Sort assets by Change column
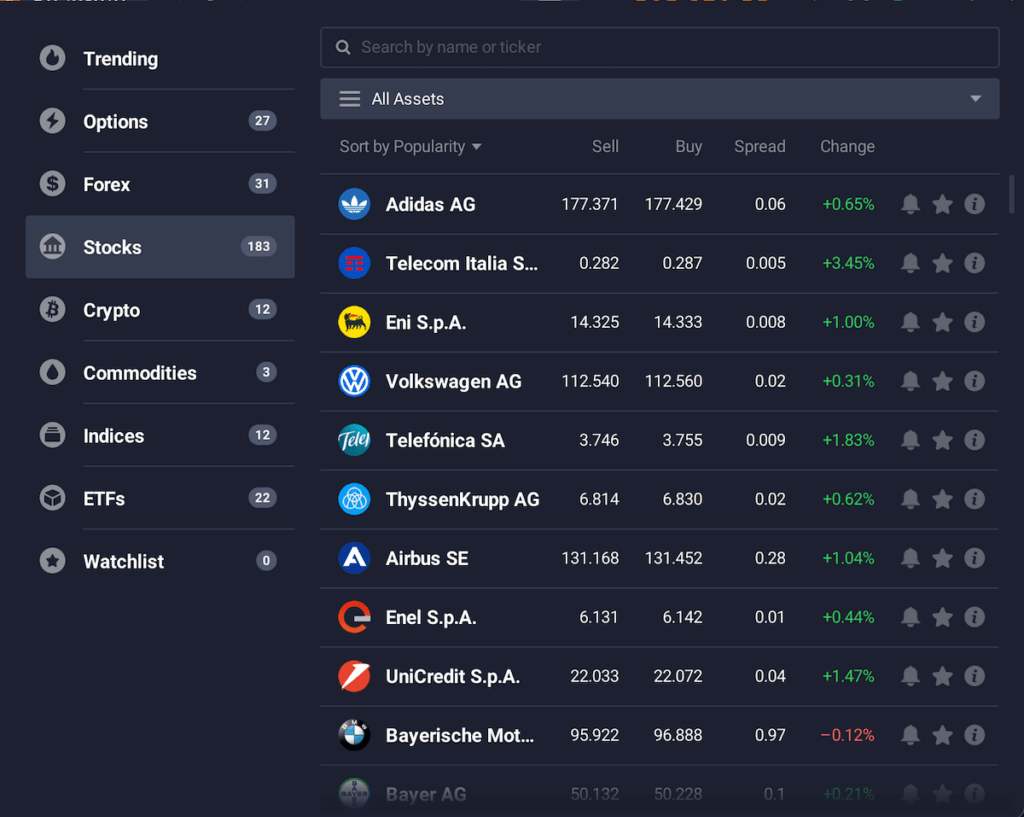1024x817 pixels. [847, 146]
